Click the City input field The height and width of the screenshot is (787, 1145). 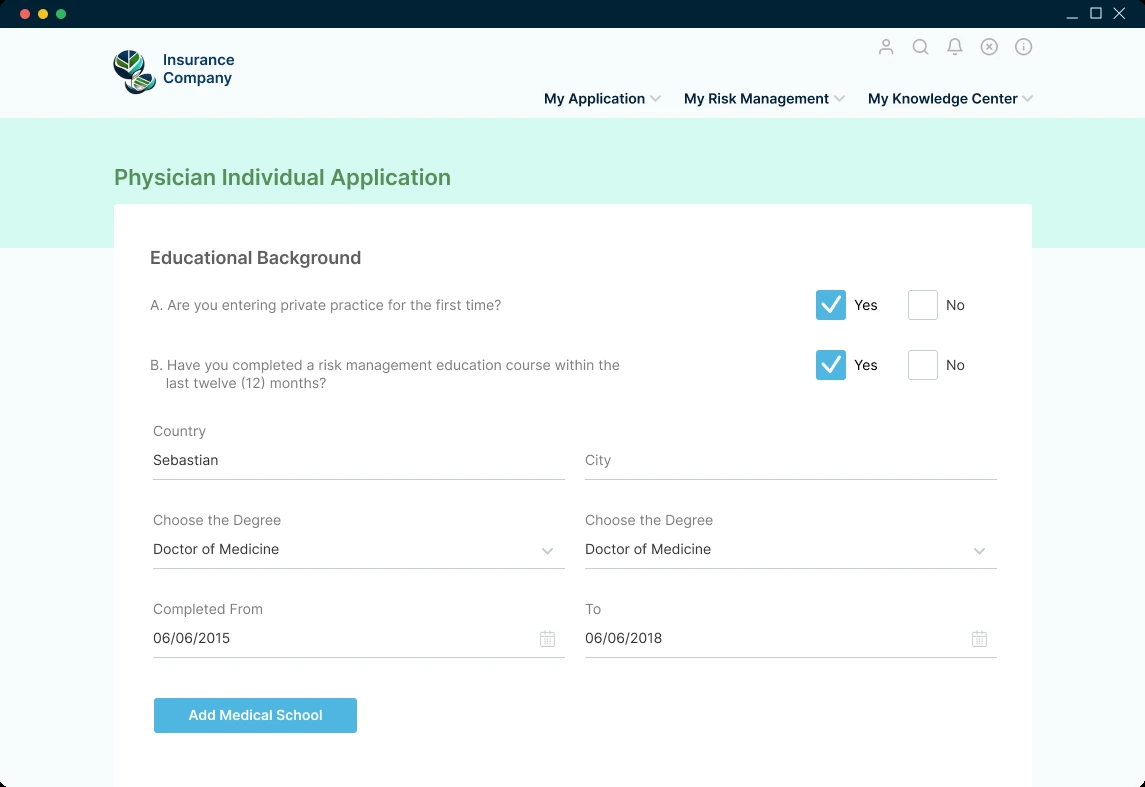[791, 461]
